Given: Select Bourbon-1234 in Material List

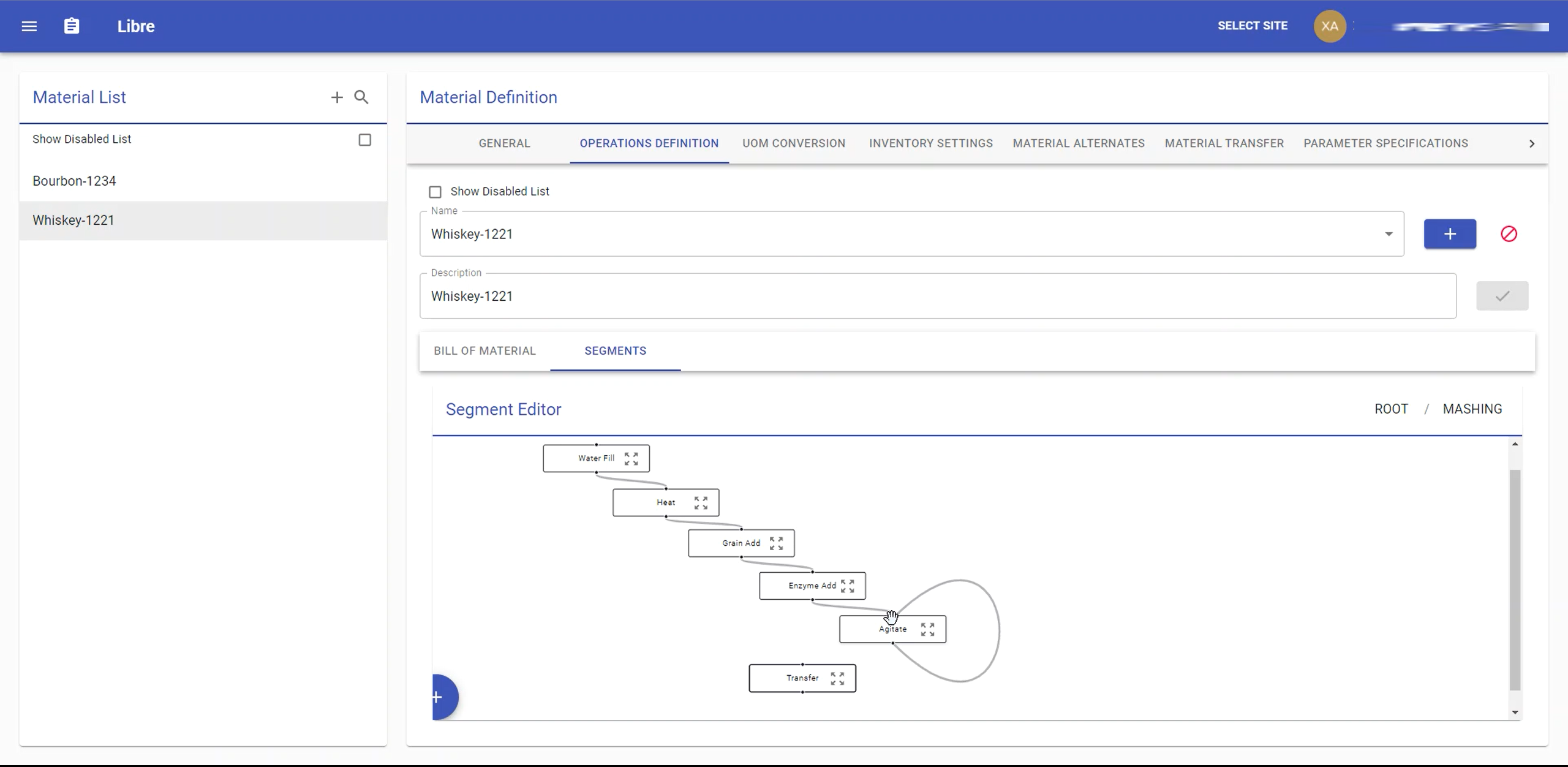Looking at the screenshot, I should (203, 181).
